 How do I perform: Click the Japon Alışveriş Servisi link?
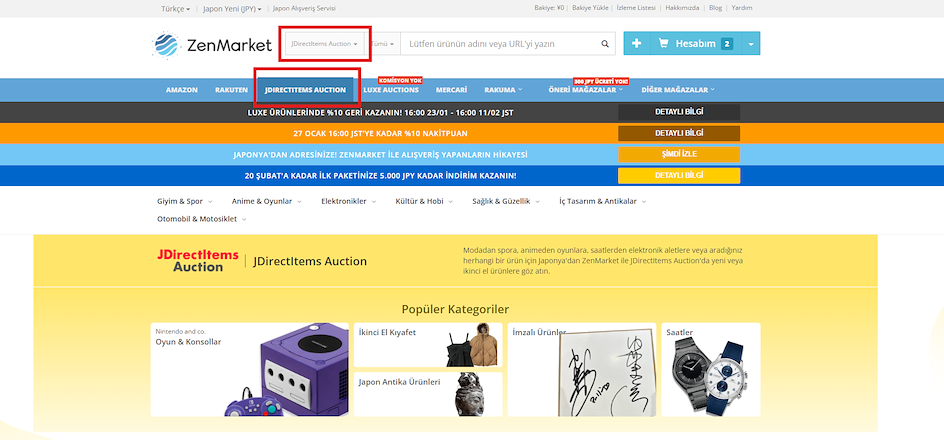click(304, 8)
